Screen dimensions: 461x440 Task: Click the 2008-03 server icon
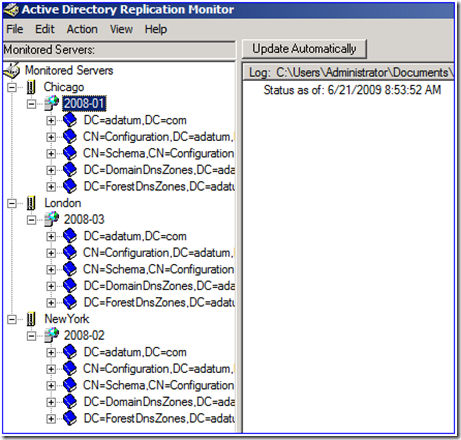coord(52,219)
